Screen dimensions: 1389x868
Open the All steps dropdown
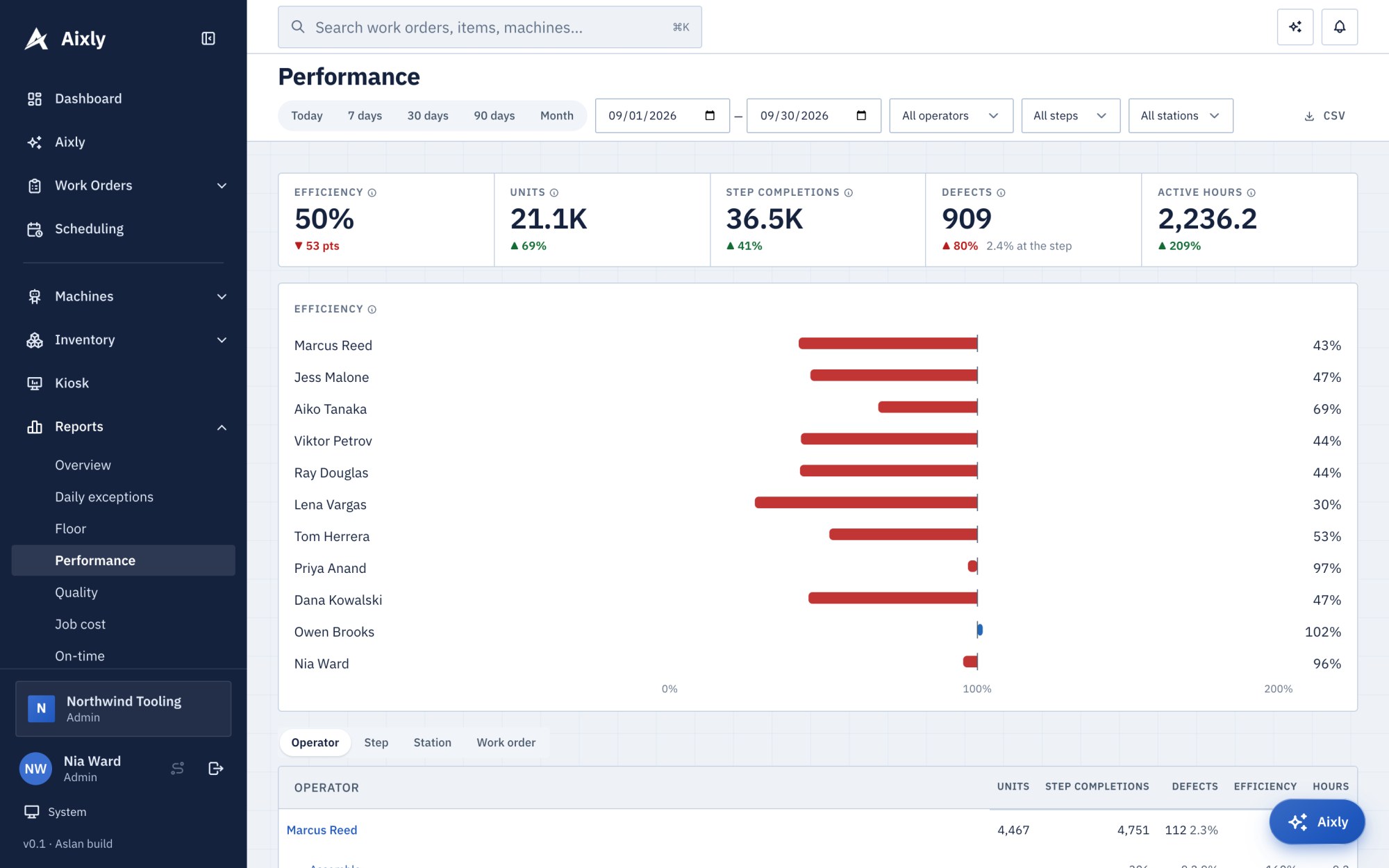pos(1070,115)
